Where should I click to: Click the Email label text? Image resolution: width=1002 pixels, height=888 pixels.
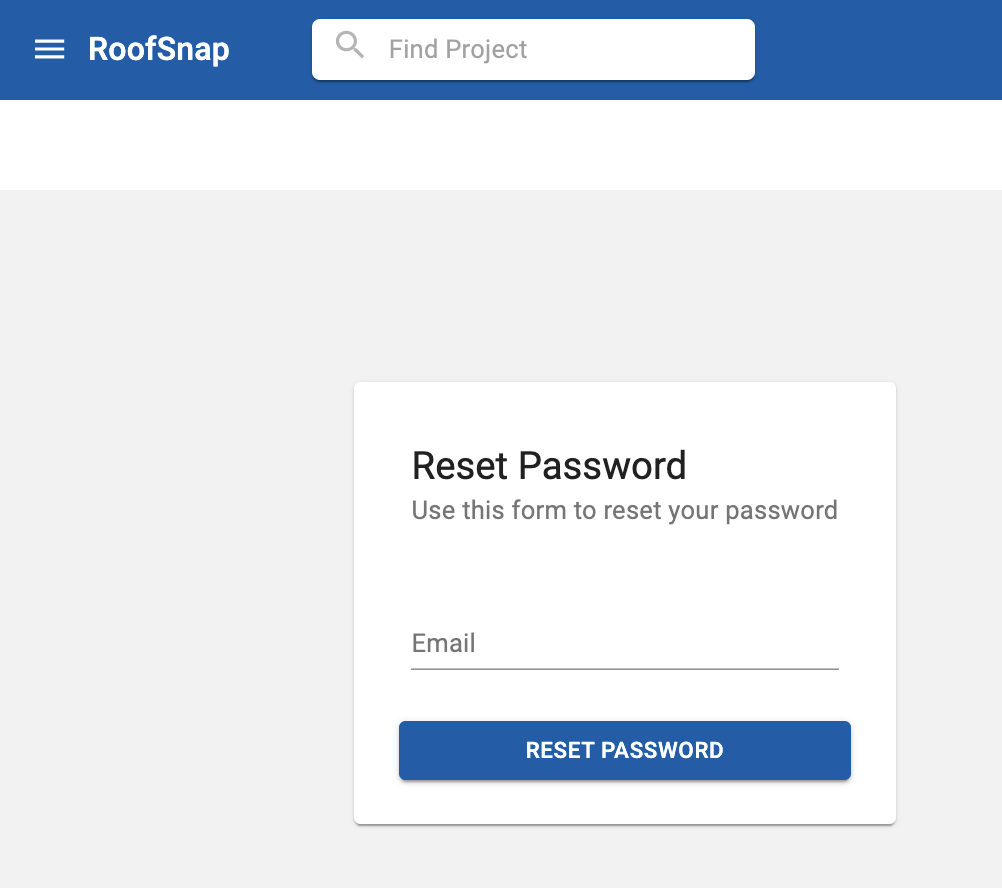[443, 643]
